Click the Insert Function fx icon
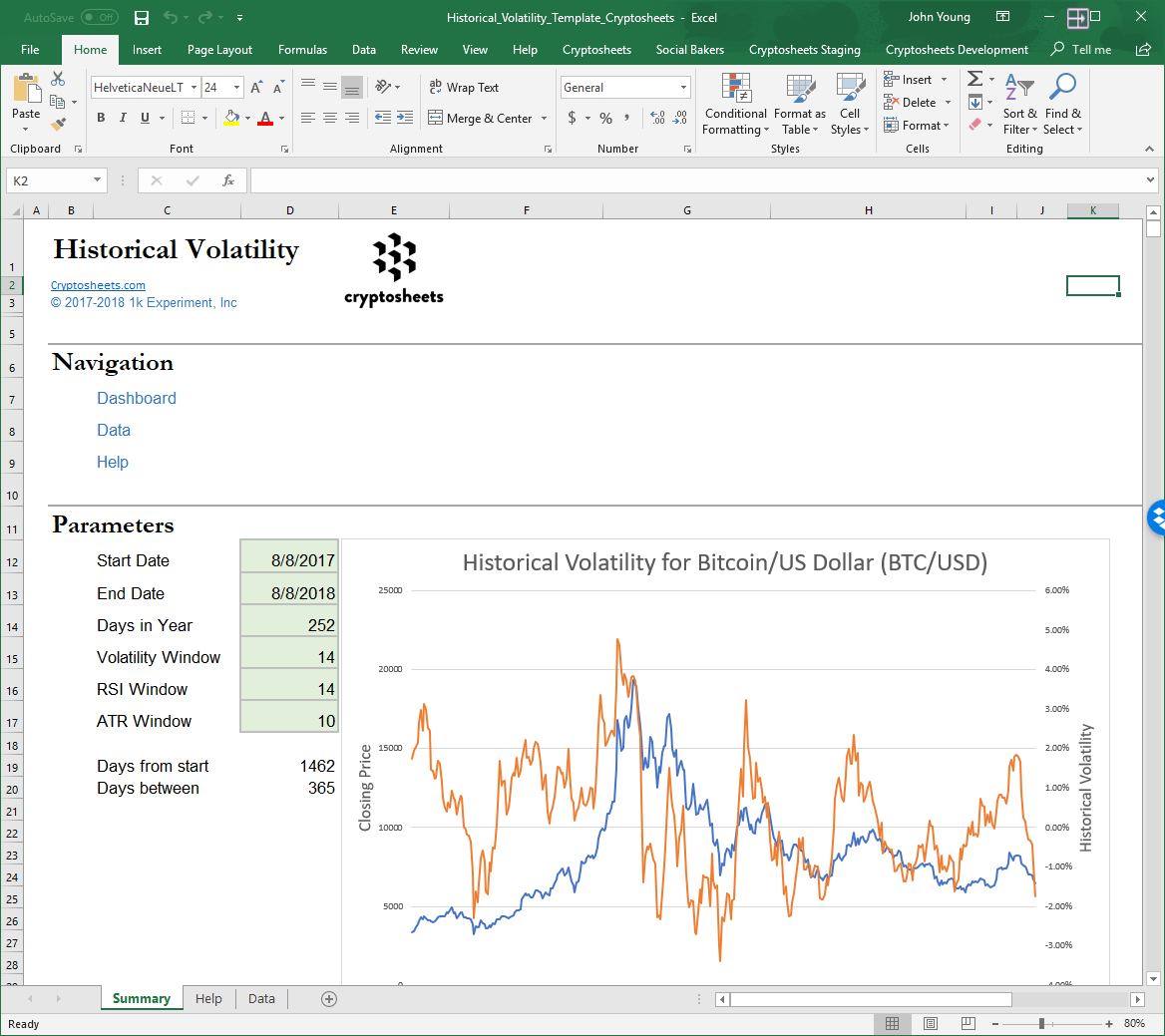This screenshot has height=1036, width=1165. click(228, 180)
